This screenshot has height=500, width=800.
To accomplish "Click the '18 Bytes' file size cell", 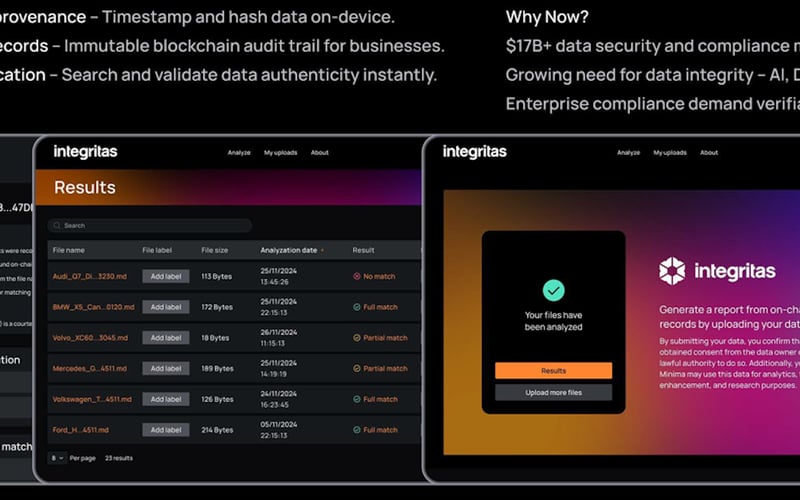I will click(215, 338).
